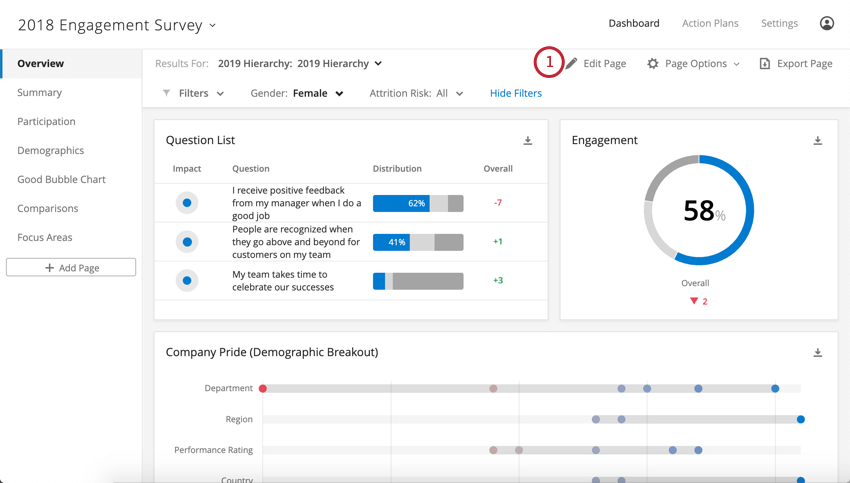Screen dimensions: 850x483
Task: Download the Question List widget
Action: tap(527, 141)
